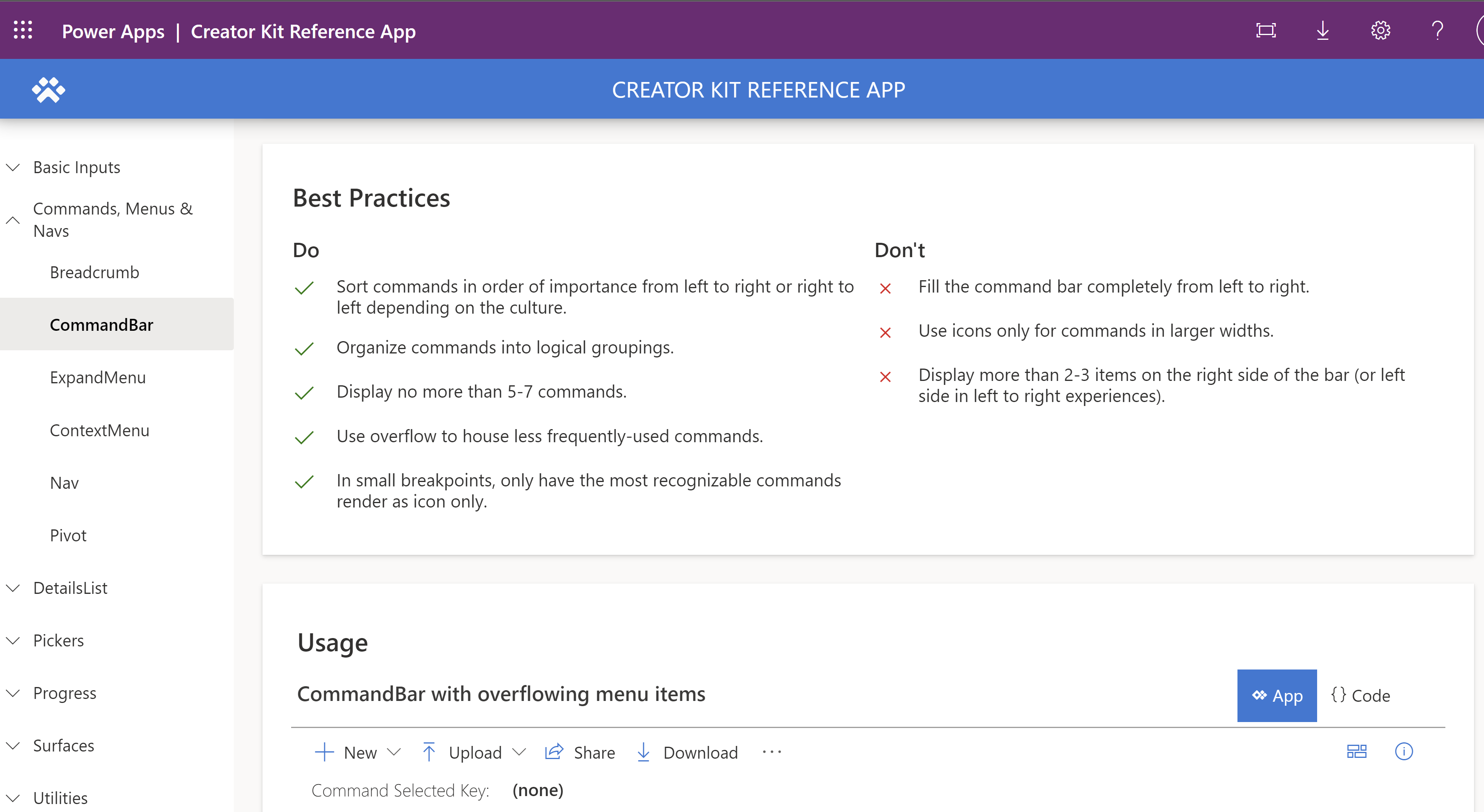
Task: Click the Creator Kit logo icon
Action: click(49, 90)
